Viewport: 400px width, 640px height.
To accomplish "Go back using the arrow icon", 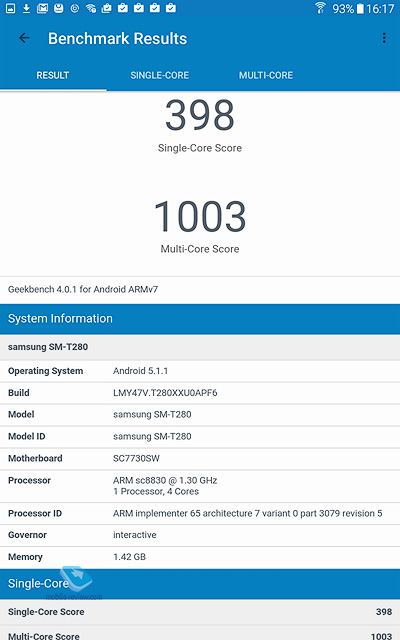I will click(24, 38).
